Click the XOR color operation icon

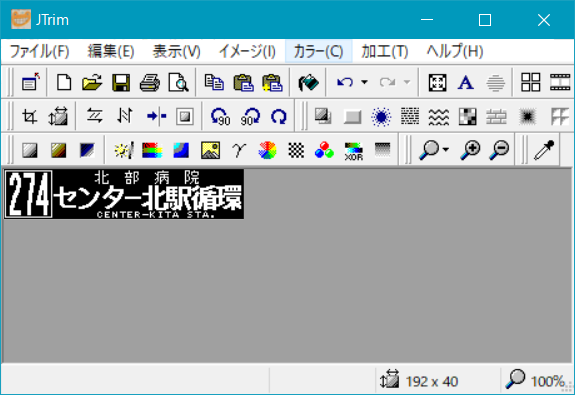tap(354, 151)
